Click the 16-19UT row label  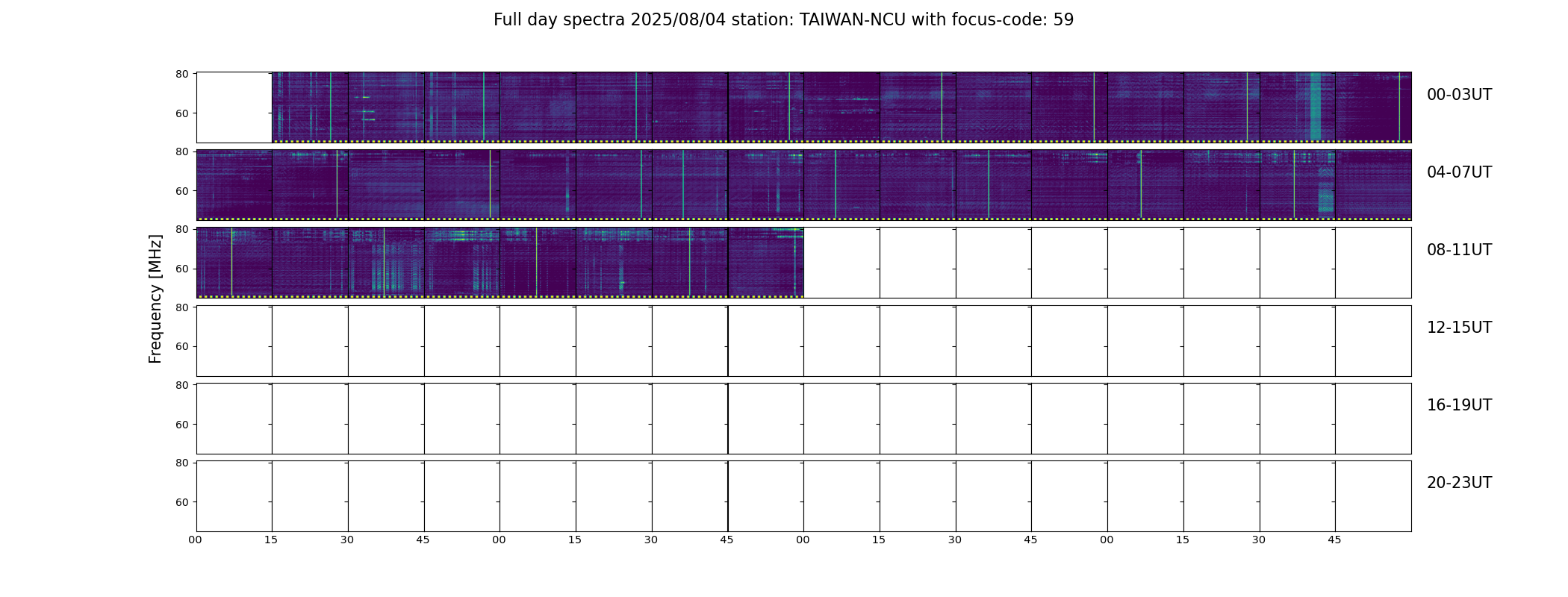point(1459,405)
